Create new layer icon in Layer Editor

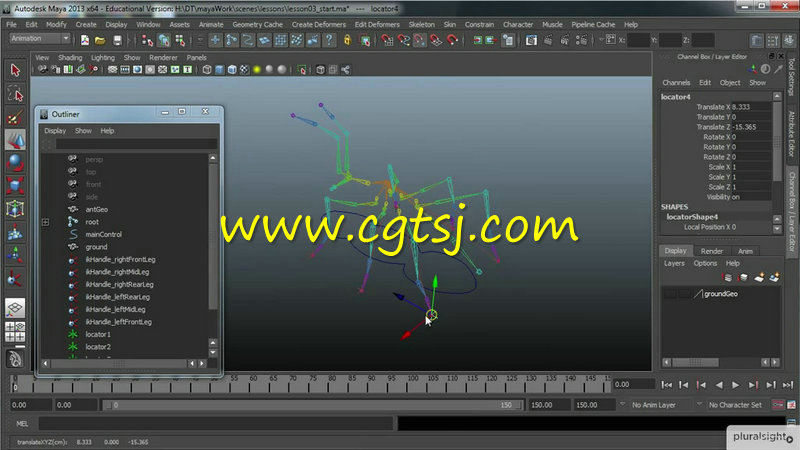[x=759, y=277]
